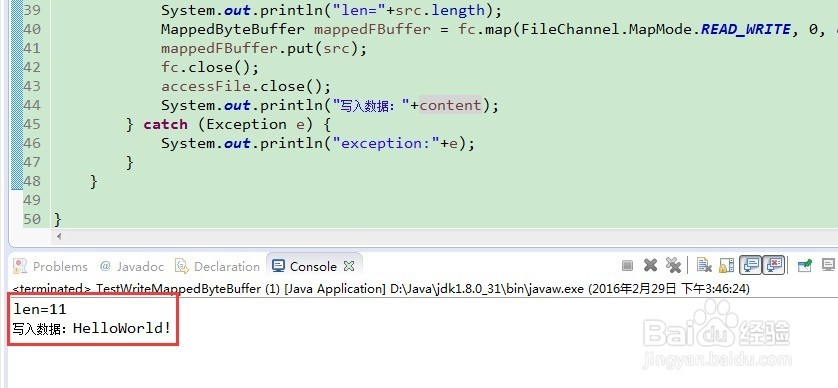Click 'MappedByteBuffer' type name on line 40
Image resolution: width=838 pixels, height=388 pixels.
(232, 29)
